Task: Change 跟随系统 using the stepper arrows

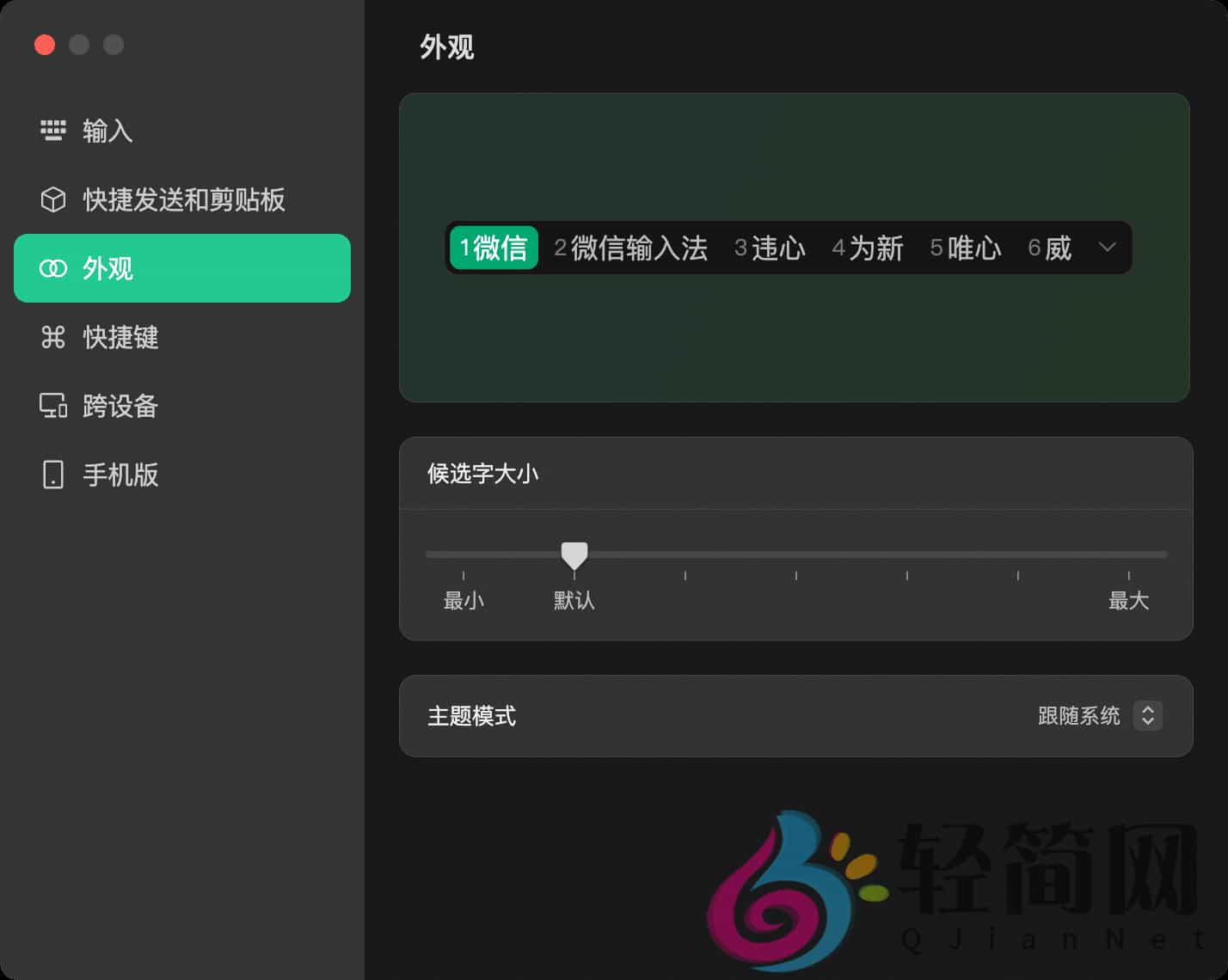Action: point(1147,716)
